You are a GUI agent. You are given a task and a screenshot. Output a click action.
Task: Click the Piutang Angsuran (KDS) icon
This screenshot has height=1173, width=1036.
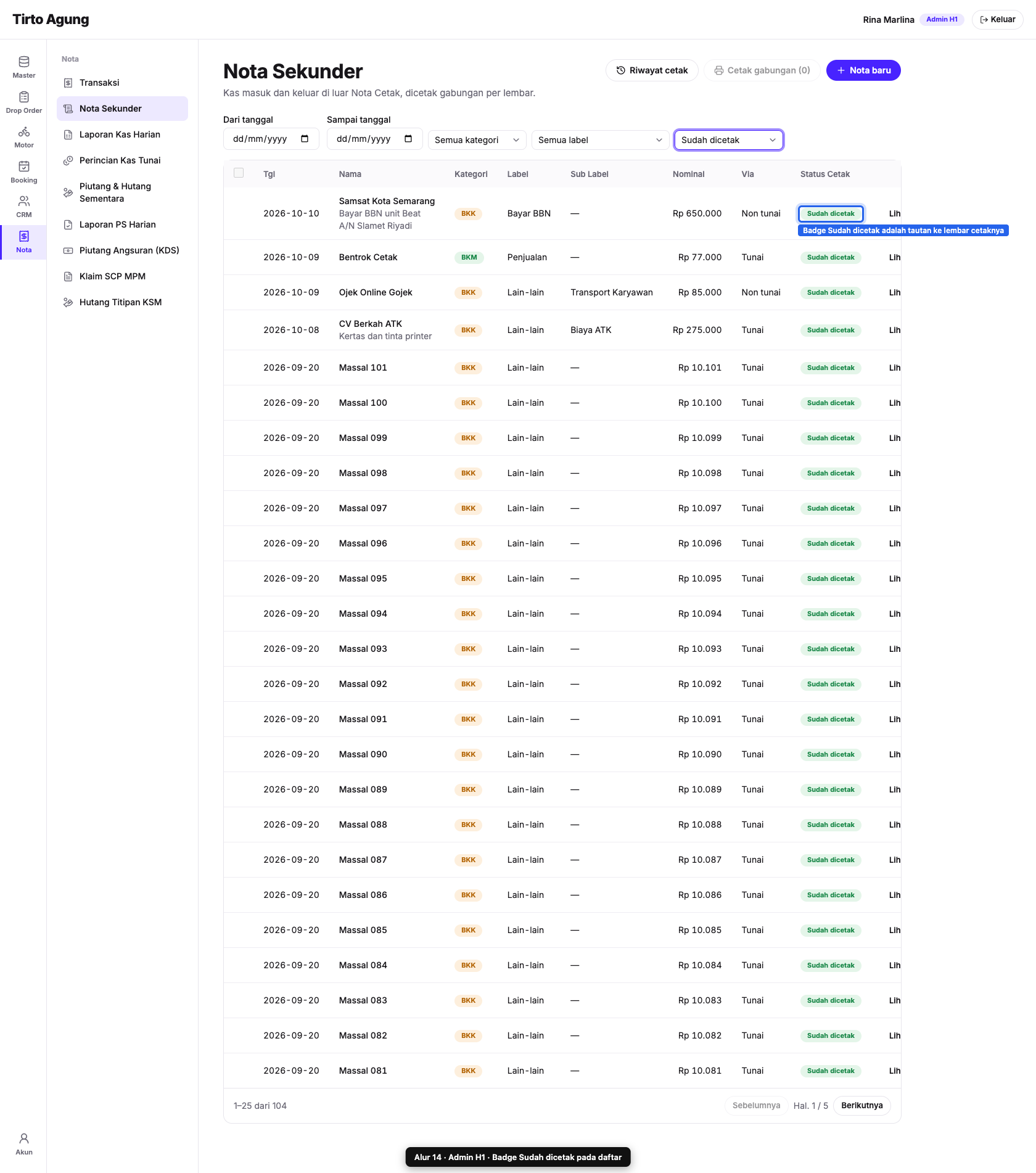pos(68,250)
